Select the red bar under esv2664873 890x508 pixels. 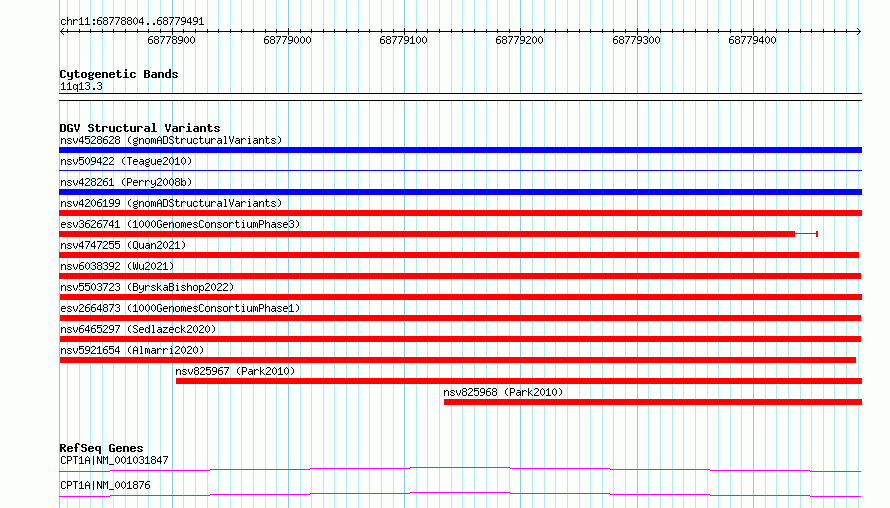point(460,318)
